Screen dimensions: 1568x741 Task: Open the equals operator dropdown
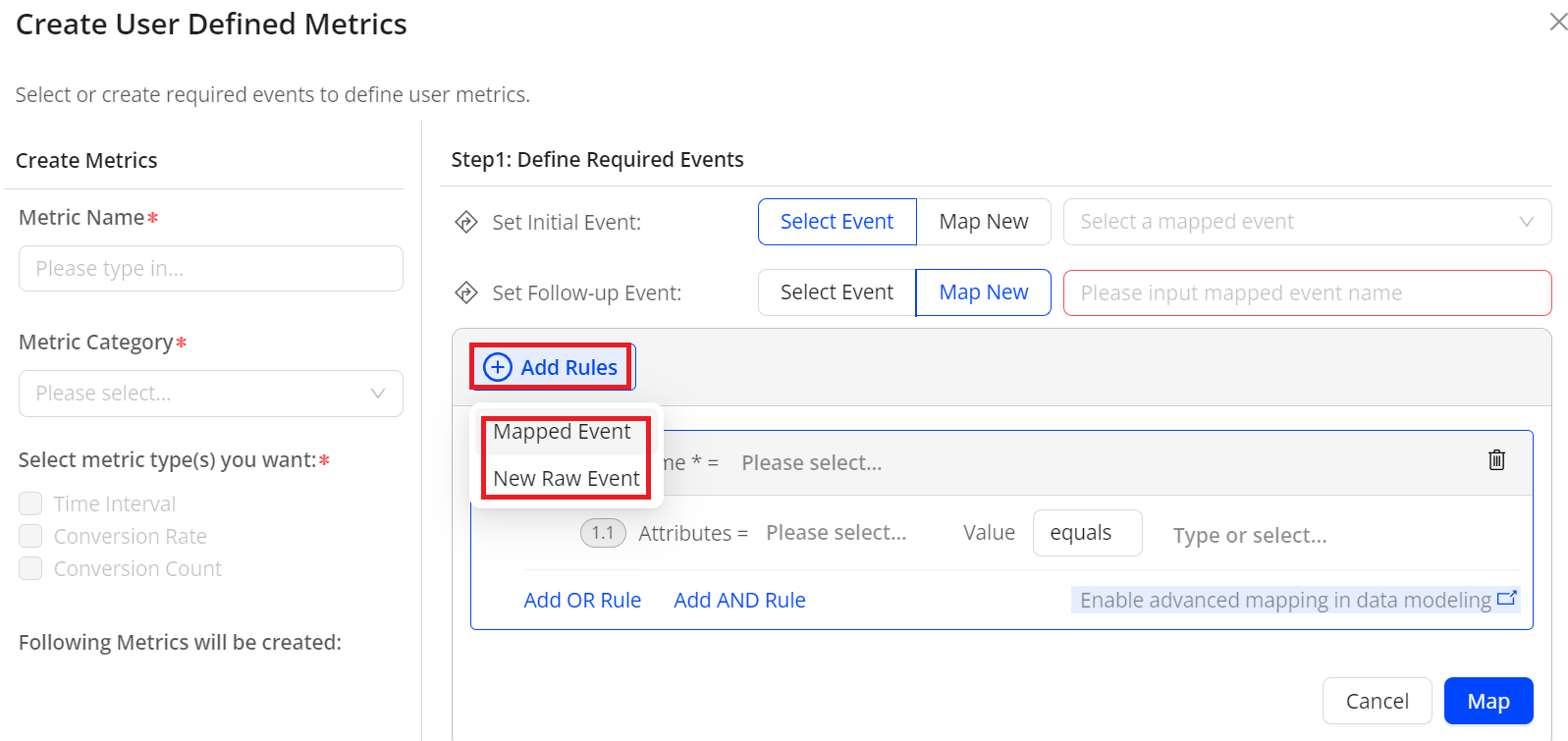click(x=1086, y=533)
